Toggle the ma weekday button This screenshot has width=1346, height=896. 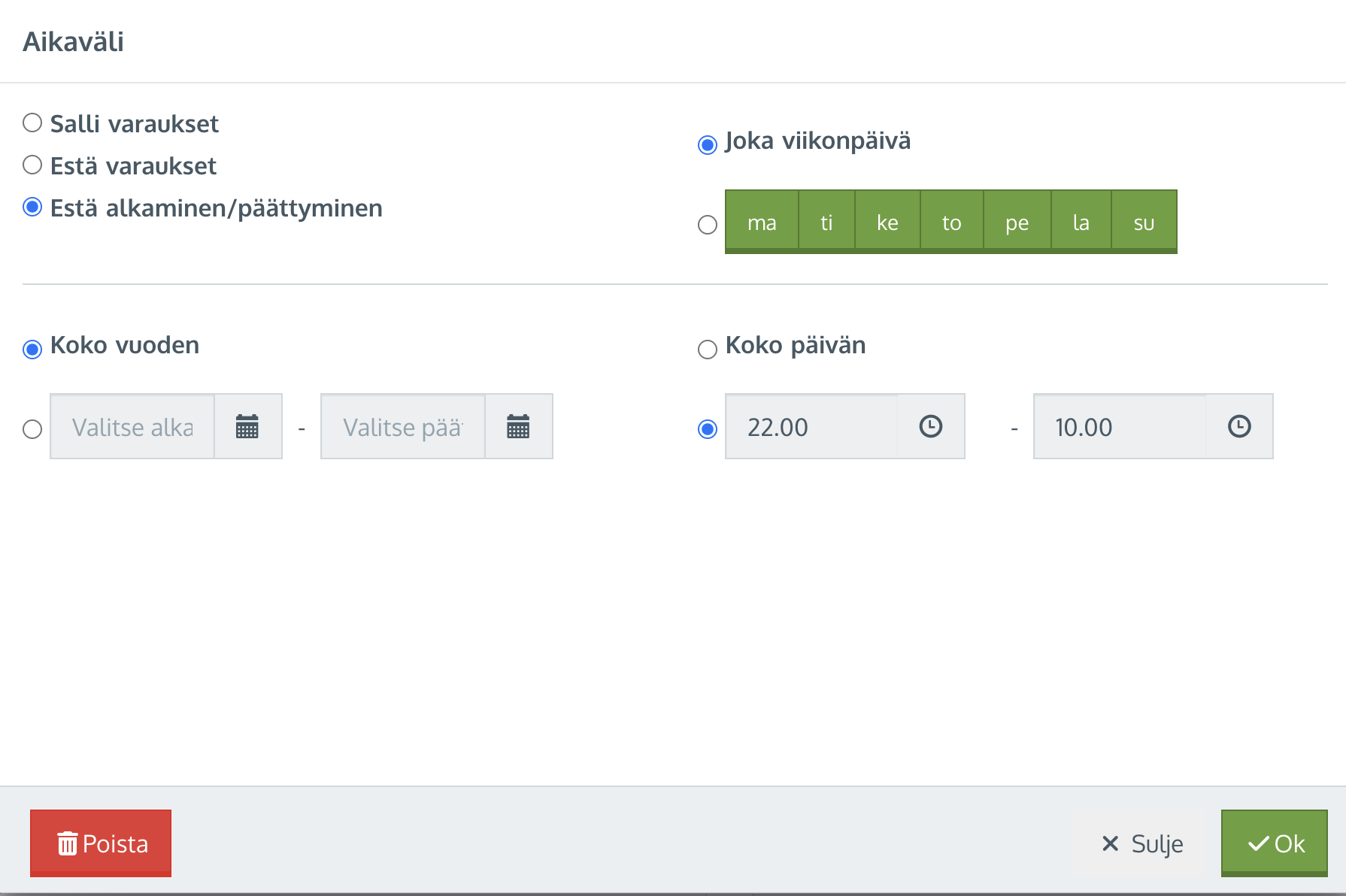coord(762,222)
